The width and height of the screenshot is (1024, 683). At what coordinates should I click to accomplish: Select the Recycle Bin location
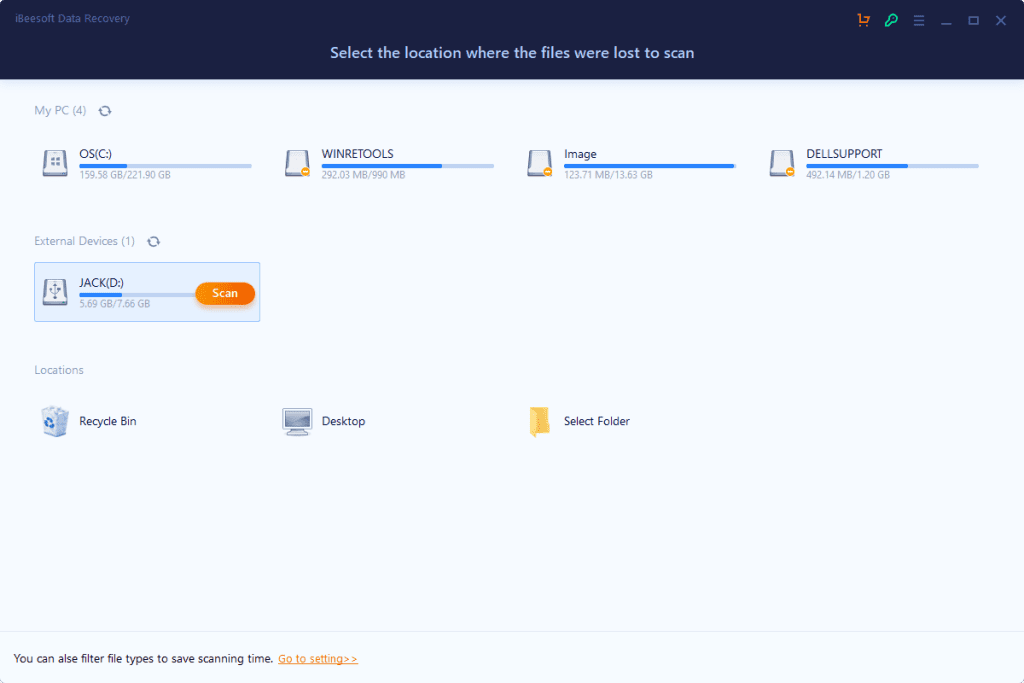point(89,421)
